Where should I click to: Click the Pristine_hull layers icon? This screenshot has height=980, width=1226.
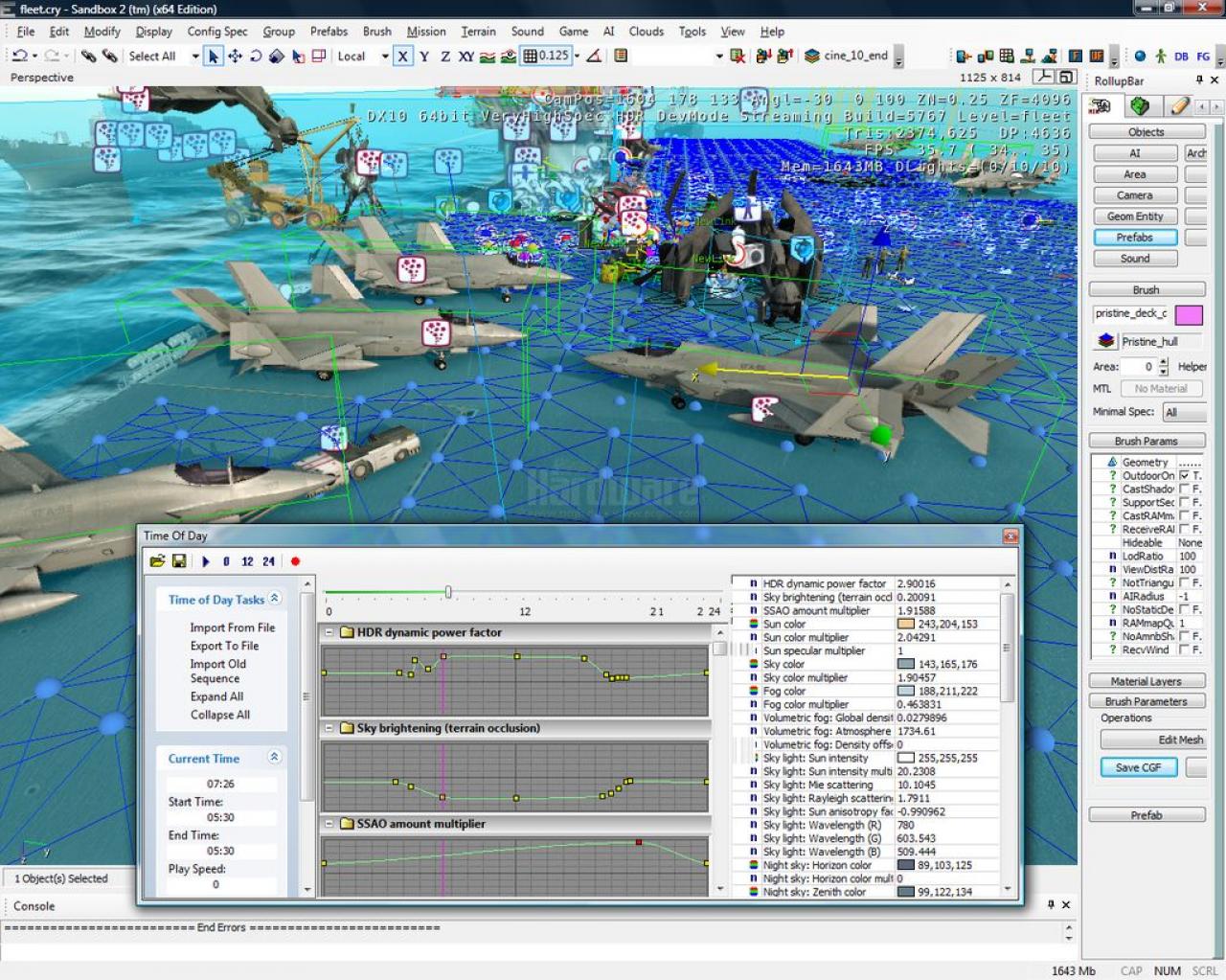[1106, 341]
